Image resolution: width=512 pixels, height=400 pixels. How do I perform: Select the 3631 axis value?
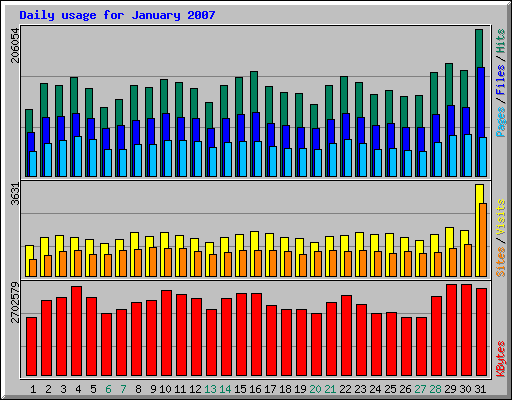tap(15, 194)
